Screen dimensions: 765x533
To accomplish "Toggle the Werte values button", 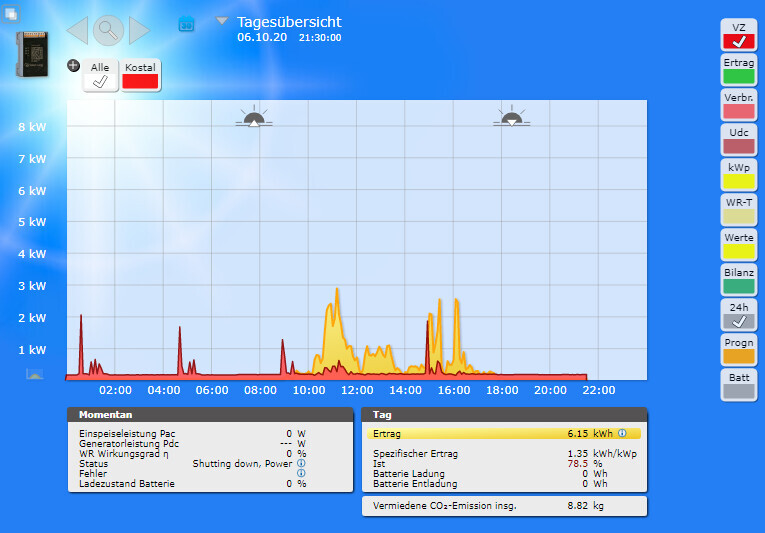I will click(739, 245).
